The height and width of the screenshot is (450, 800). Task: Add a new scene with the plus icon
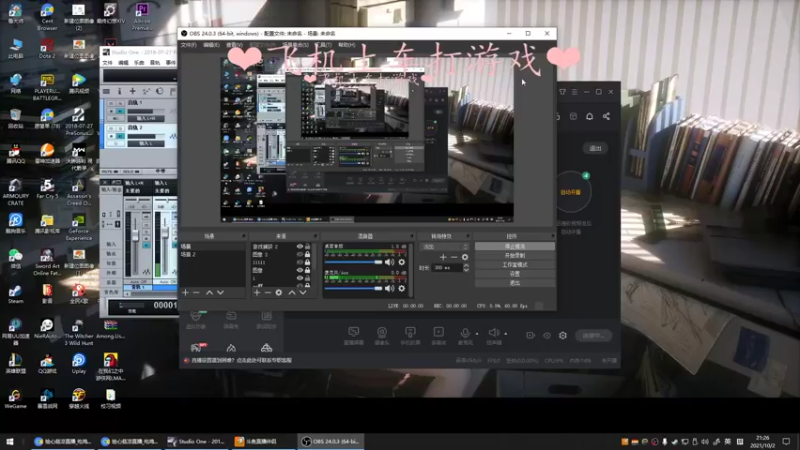(x=185, y=292)
